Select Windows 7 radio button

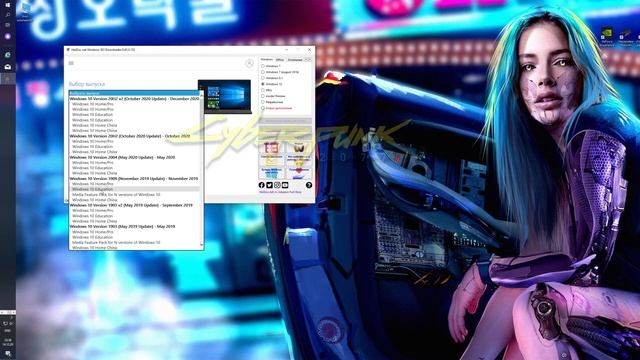(263, 66)
